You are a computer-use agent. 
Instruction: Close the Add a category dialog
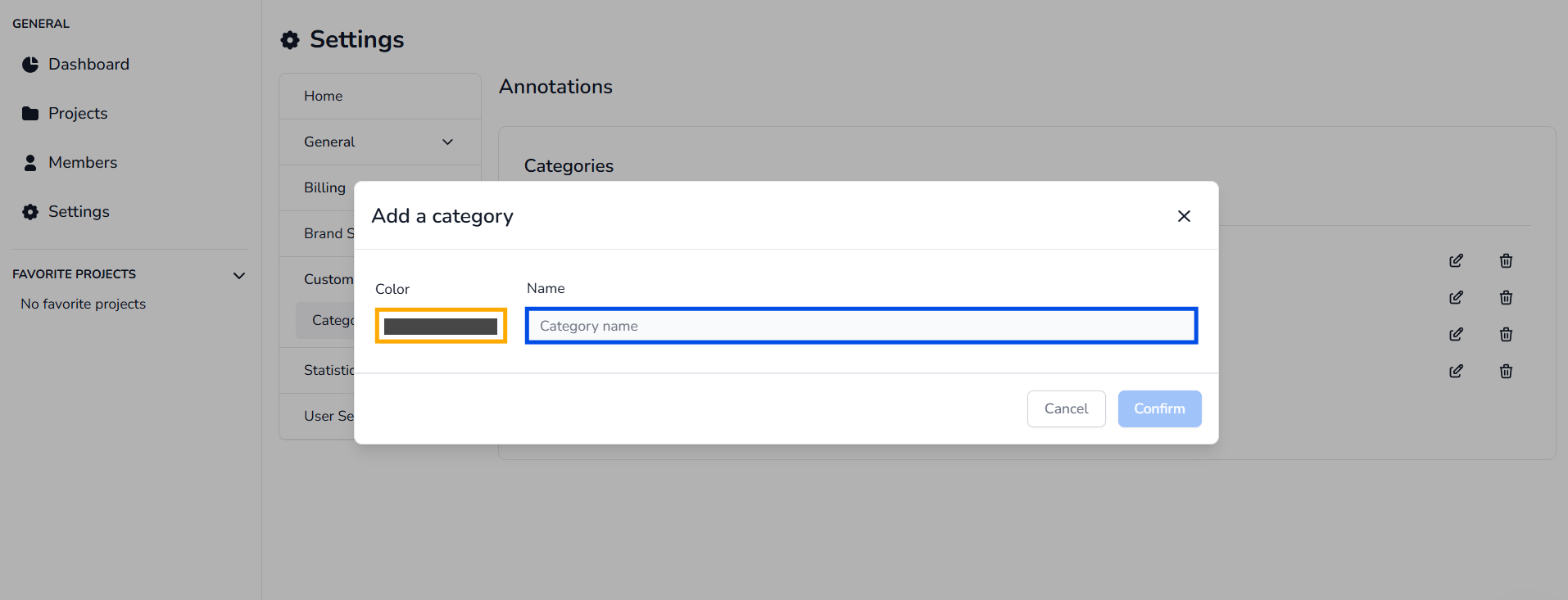pyautogui.click(x=1184, y=216)
